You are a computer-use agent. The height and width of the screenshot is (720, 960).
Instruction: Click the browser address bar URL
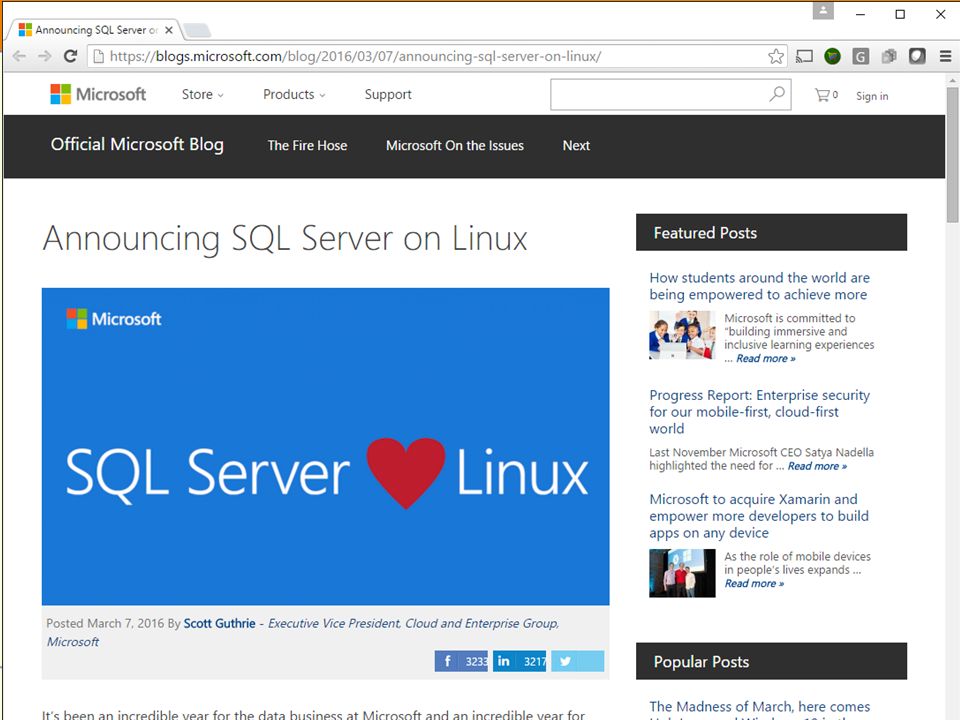(x=355, y=56)
